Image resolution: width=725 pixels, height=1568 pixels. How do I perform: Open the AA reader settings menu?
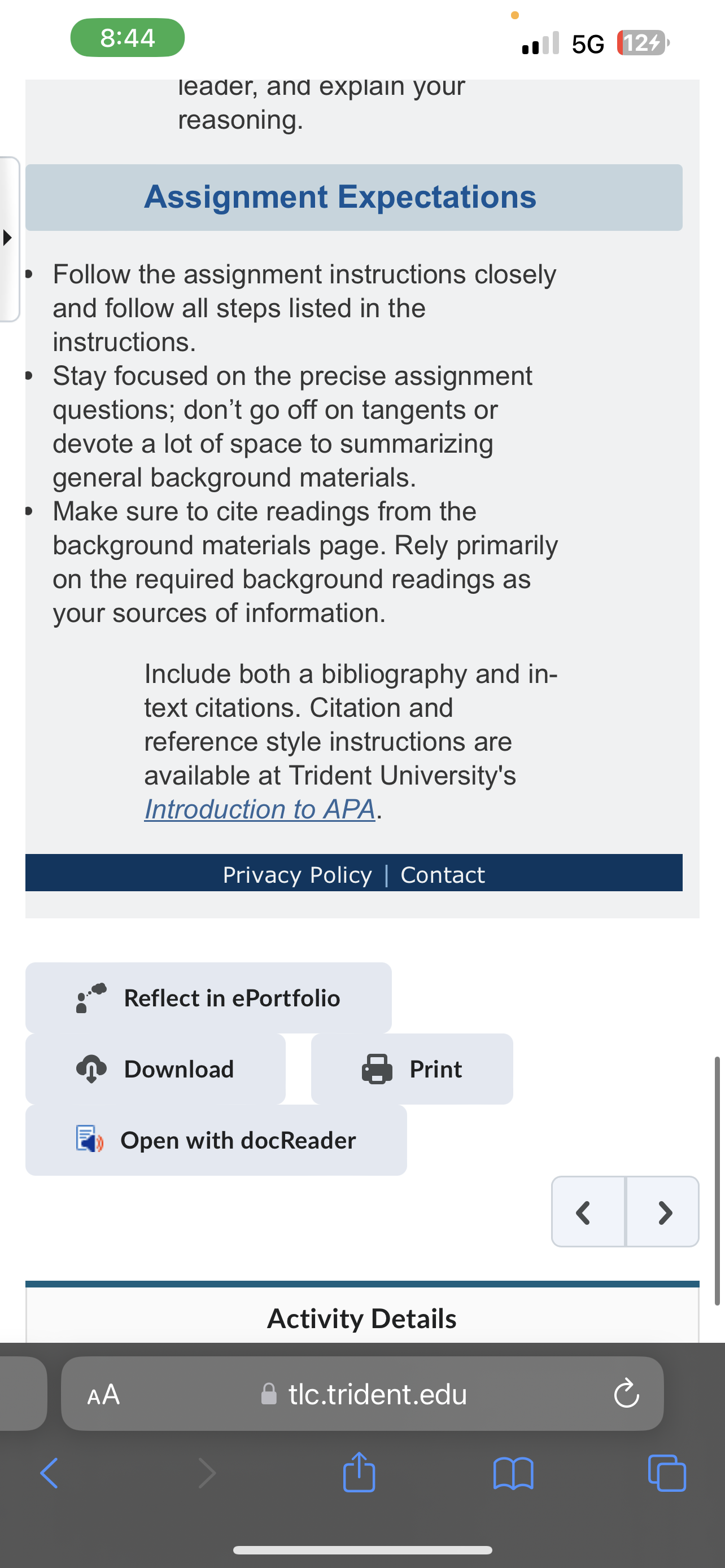(x=103, y=1394)
